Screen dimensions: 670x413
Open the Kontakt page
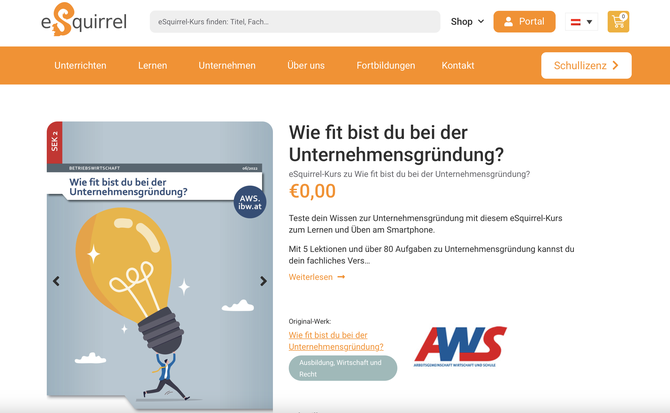pyautogui.click(x=458, y=65)
